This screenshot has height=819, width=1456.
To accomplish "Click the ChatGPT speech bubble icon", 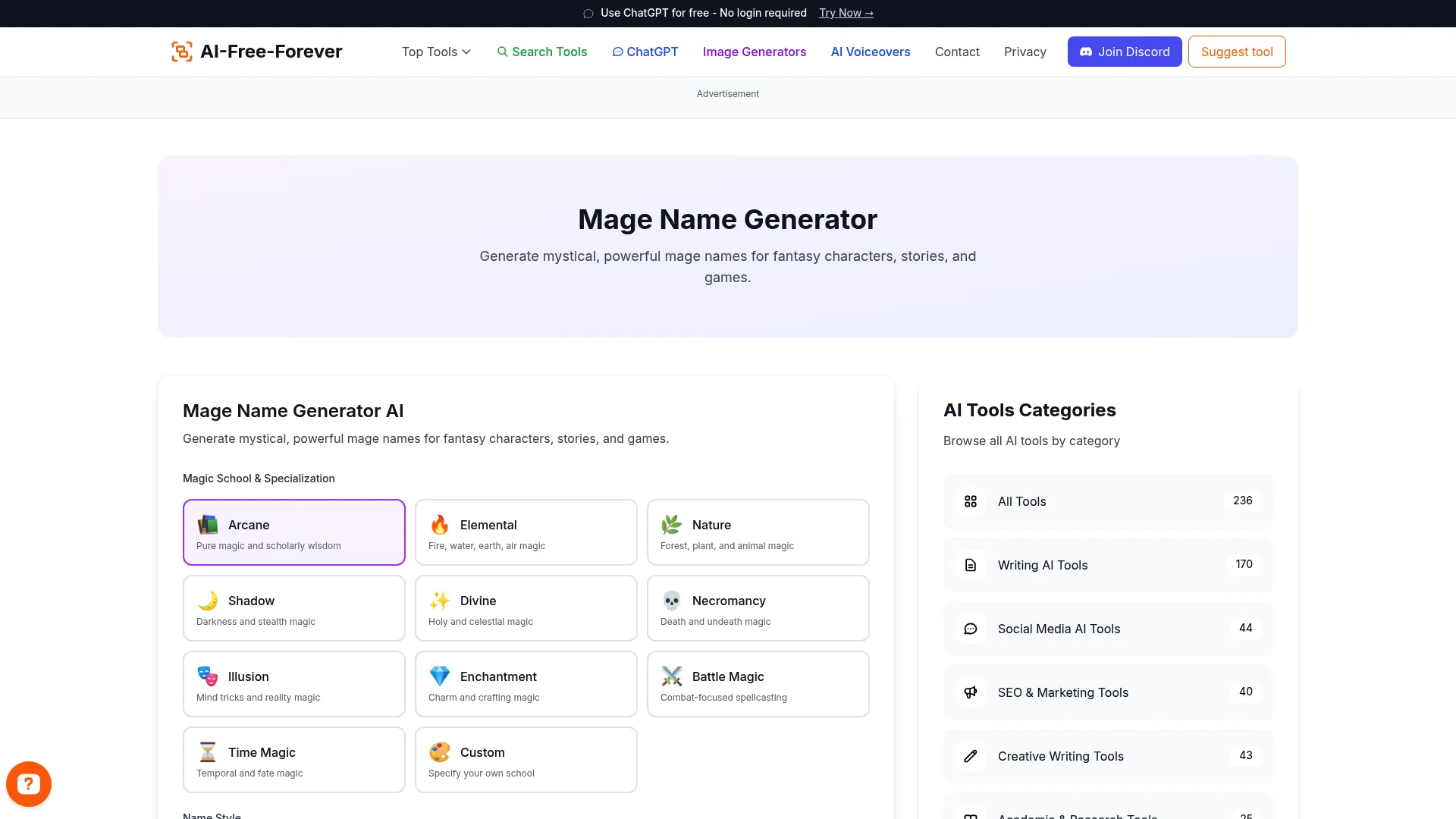I will click(x=617, y=52).
